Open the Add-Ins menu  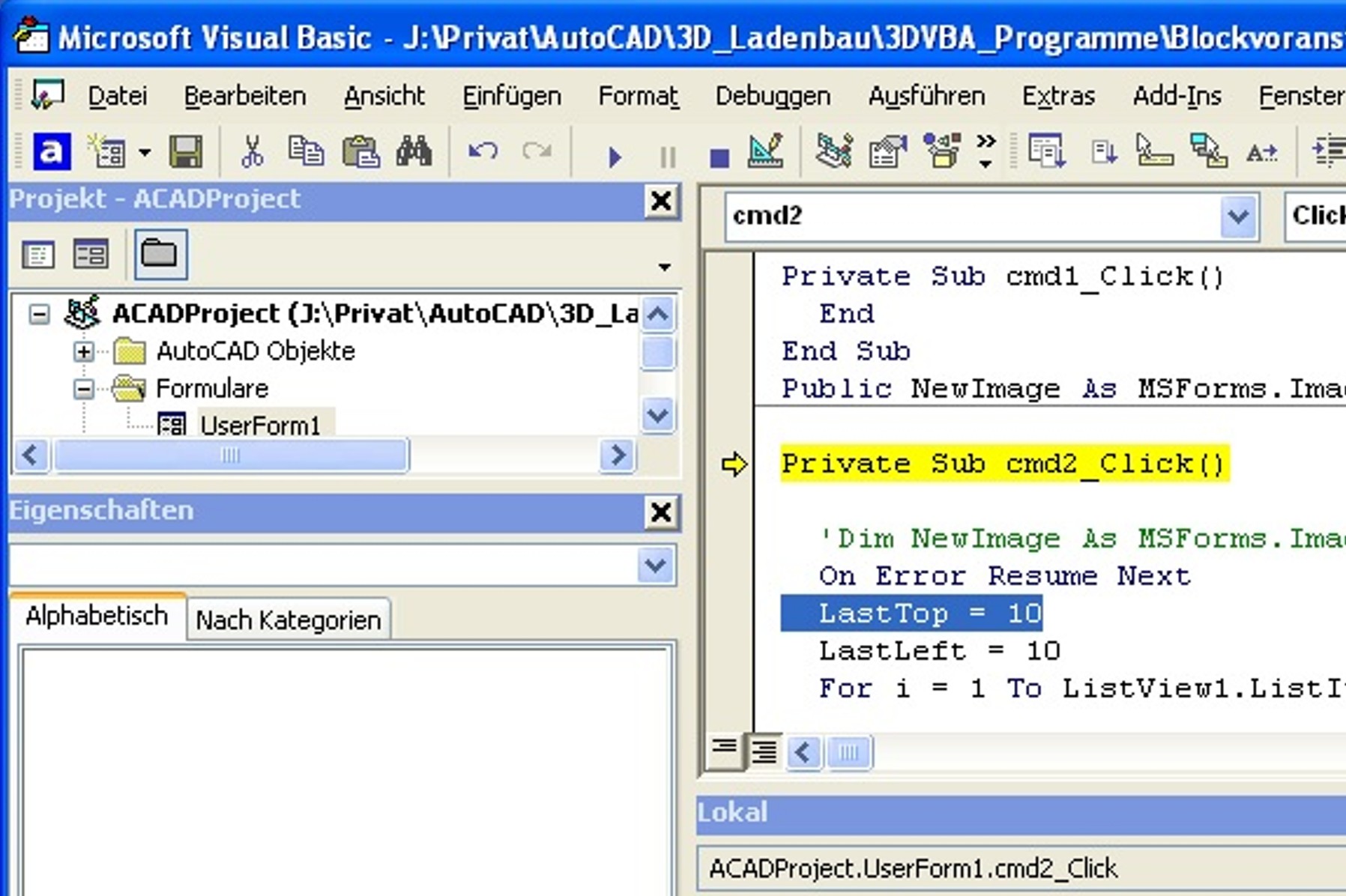pos(1177,96)
